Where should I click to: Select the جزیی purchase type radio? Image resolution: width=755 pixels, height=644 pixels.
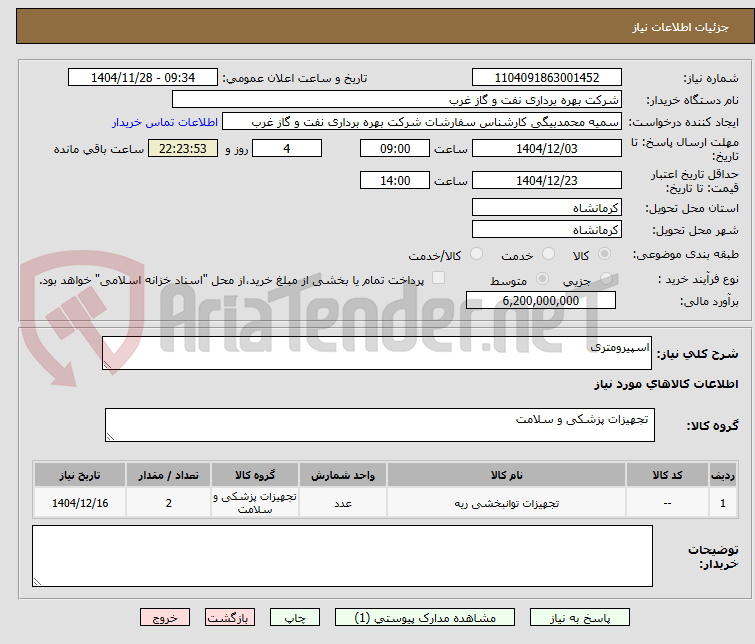[606, 279]
